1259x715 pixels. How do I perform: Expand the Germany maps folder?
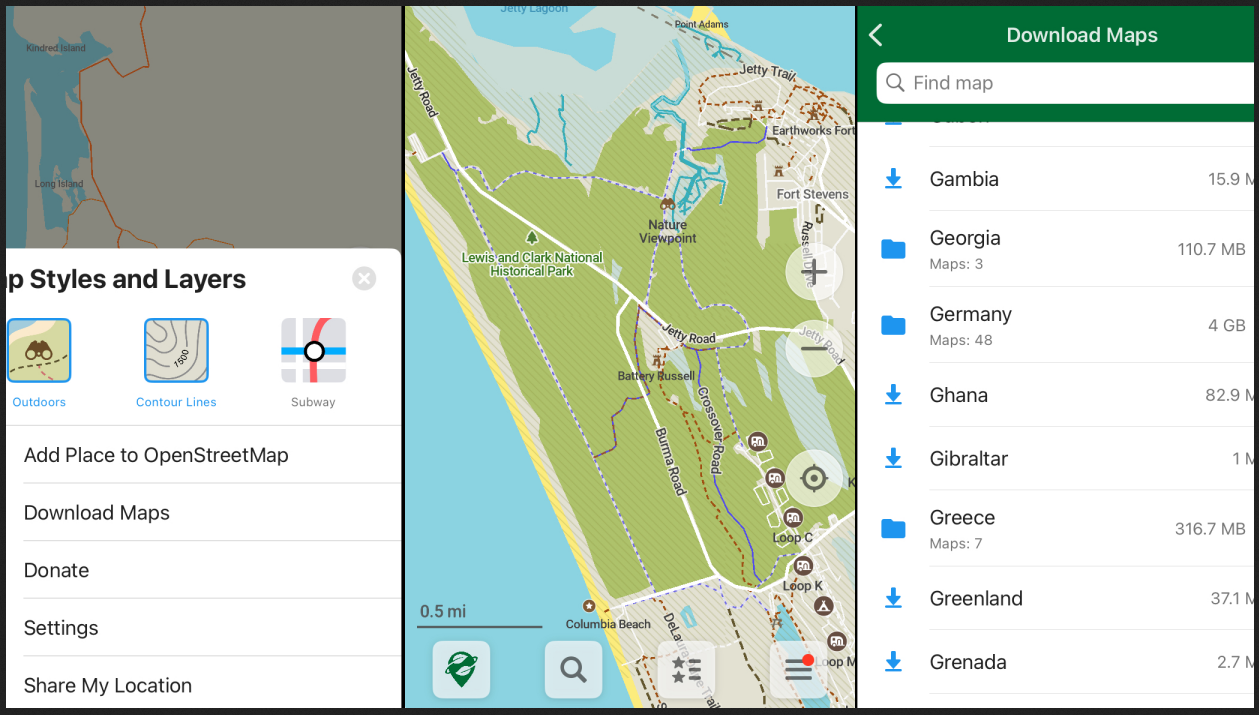click(893, 325)
